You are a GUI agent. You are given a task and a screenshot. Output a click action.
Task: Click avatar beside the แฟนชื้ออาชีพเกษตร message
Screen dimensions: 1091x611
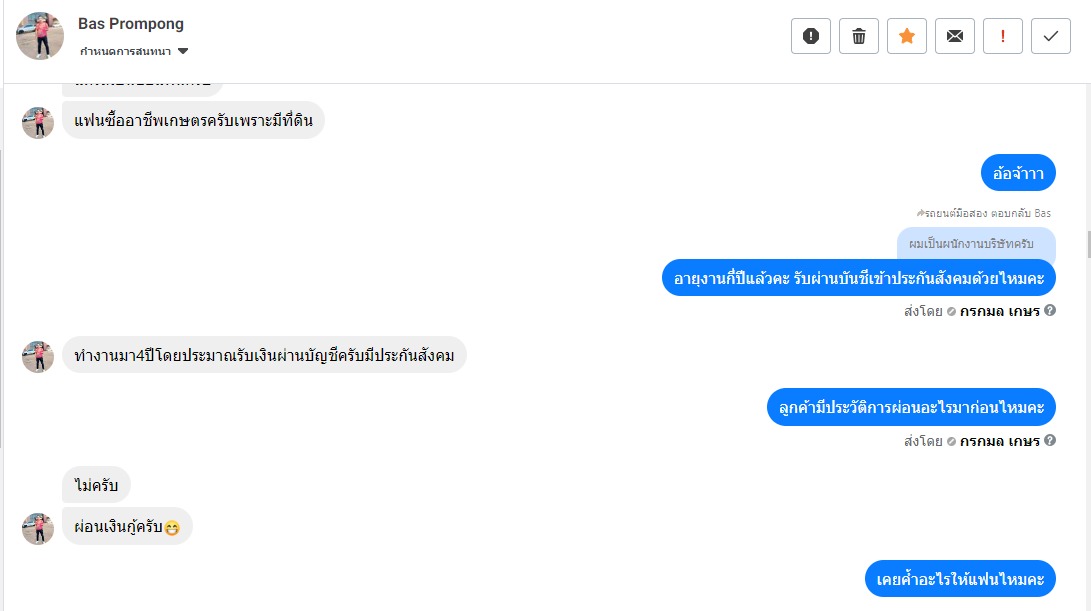tap(38, 122)
